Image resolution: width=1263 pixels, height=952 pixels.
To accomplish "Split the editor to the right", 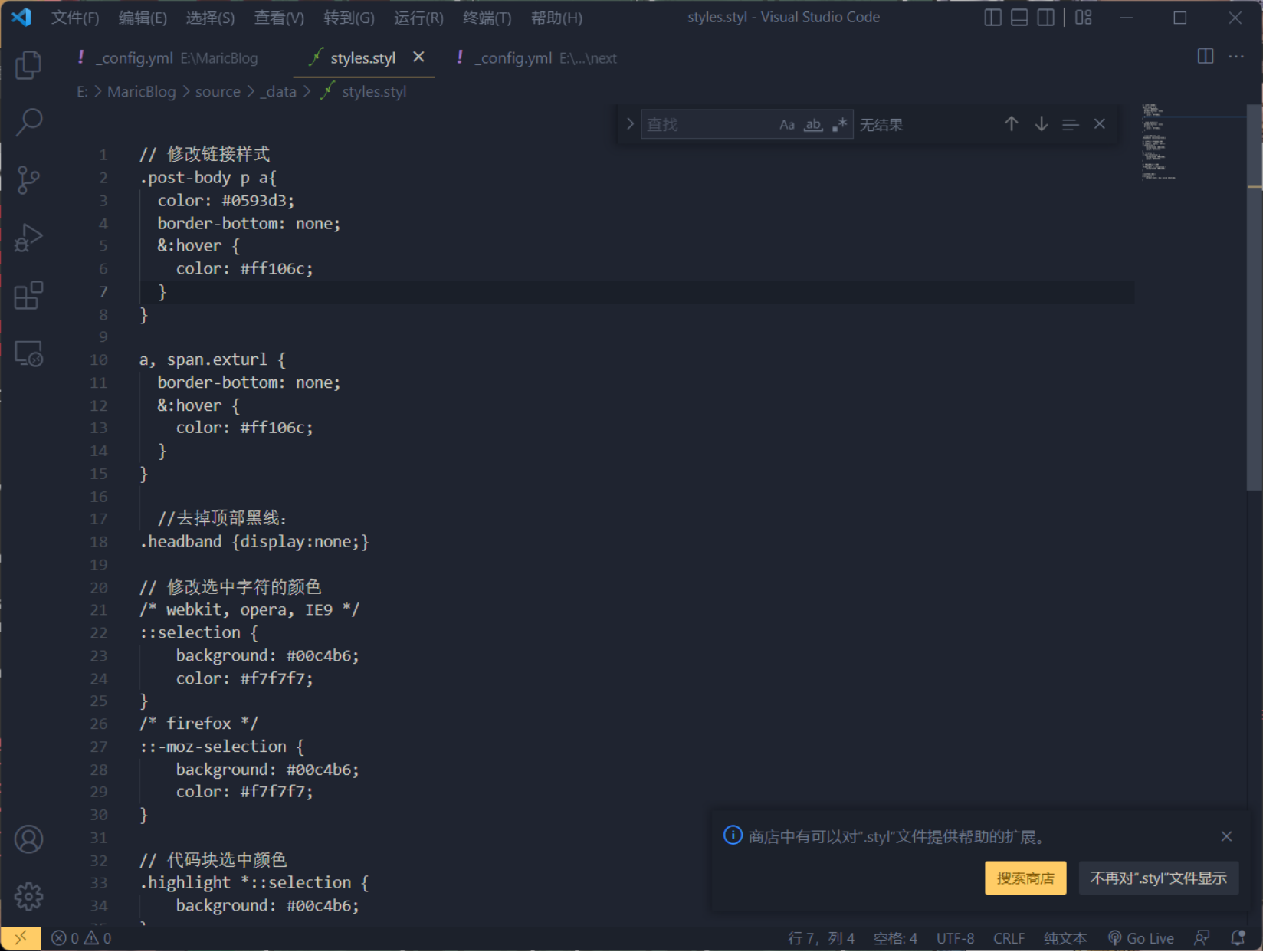I will [1205, 57].
